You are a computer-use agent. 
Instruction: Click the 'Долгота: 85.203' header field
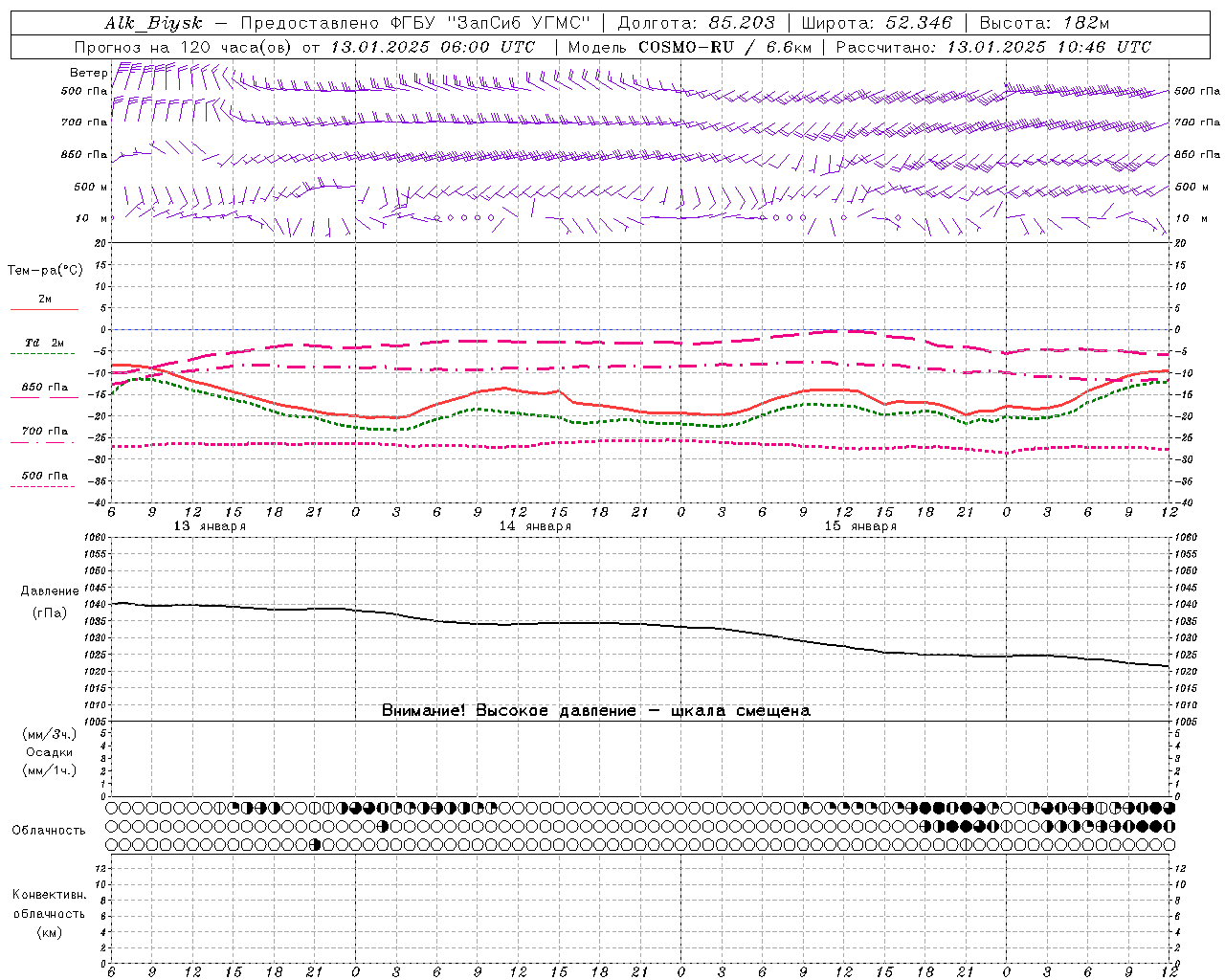(697, 24)
